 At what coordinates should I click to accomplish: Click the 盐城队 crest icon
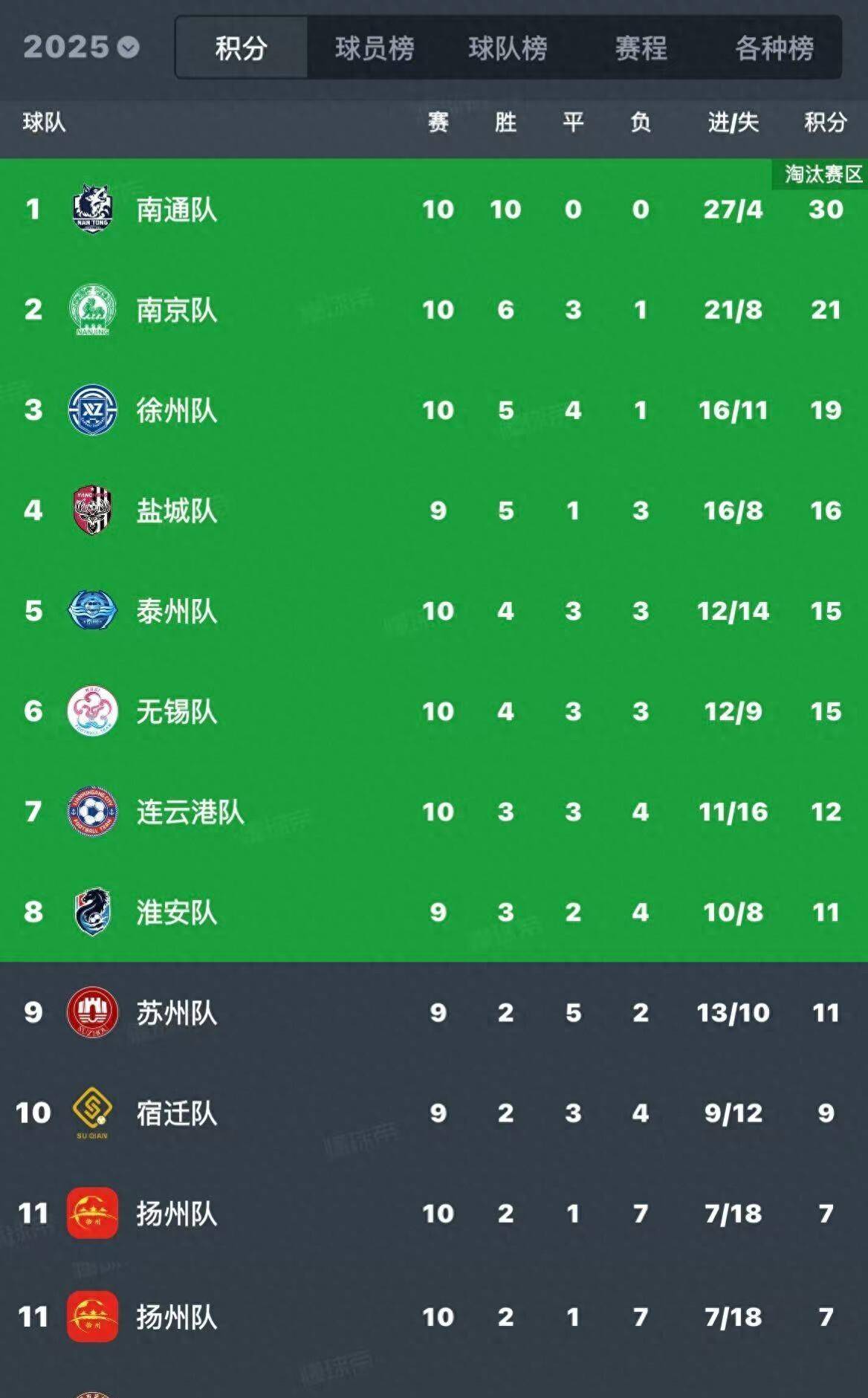(x=92, y=510)
